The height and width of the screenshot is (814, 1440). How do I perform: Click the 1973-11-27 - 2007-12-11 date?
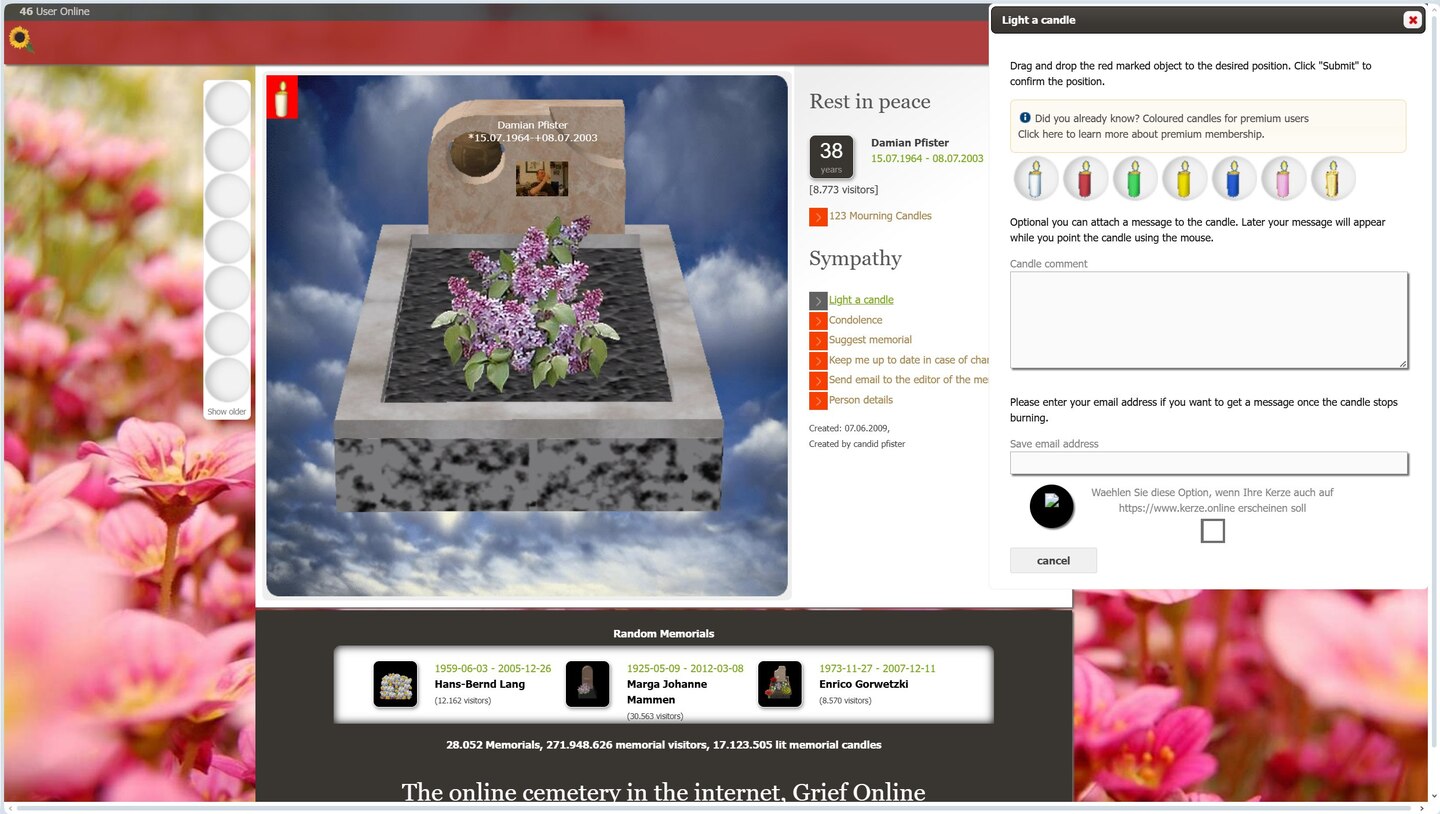tap(877, 668)
